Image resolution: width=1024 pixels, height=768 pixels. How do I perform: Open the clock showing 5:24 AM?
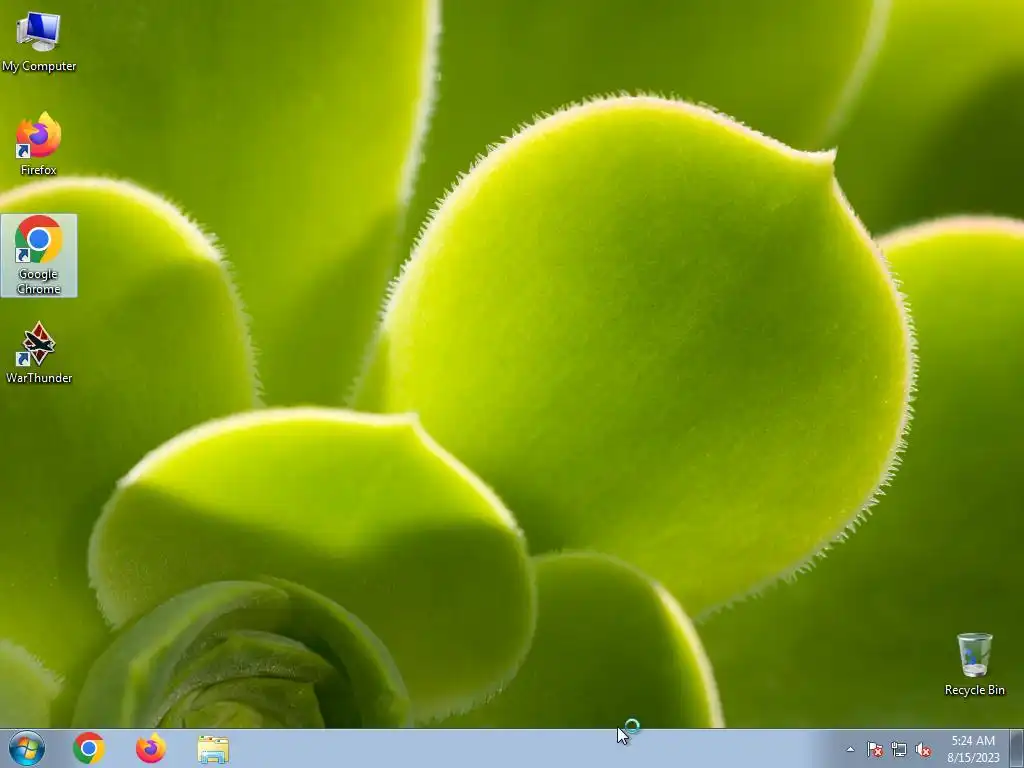tap(973, 749)
